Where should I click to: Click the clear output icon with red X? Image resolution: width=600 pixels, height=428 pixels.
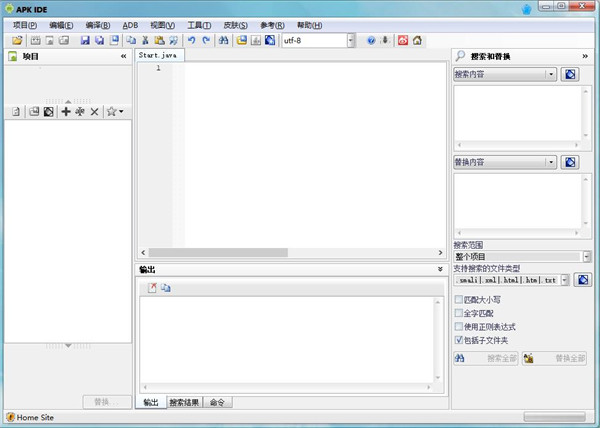coord(152,288)
